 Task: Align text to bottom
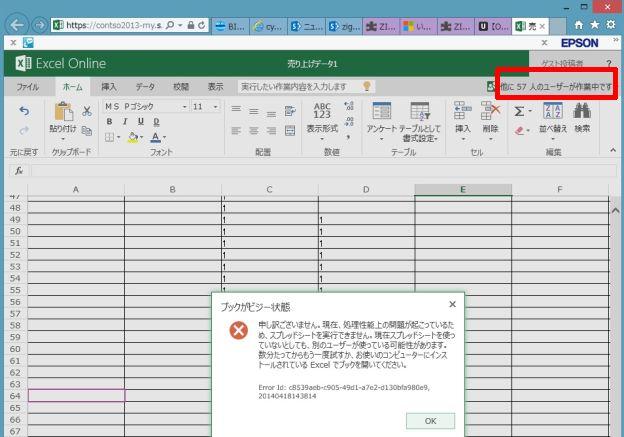pos(271,114)
